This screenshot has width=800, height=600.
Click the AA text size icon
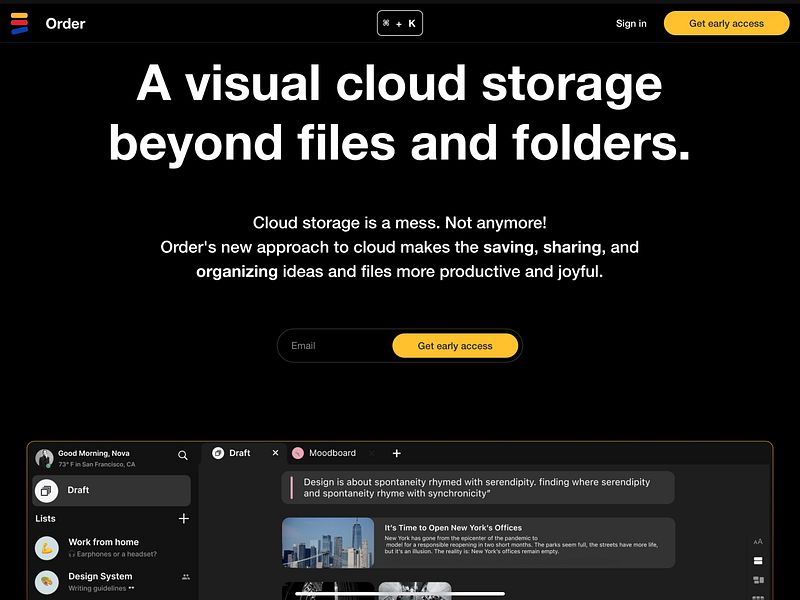coord(758,542)
